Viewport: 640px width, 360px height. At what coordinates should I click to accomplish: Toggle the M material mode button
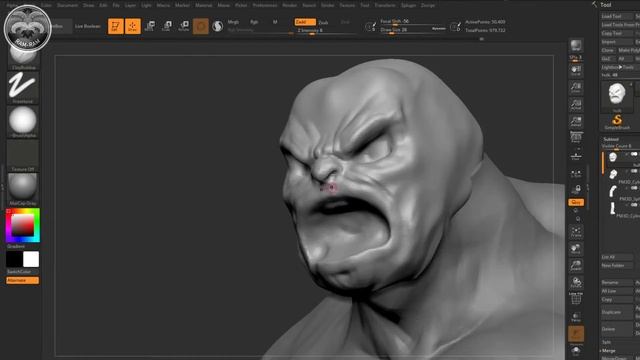pos(275,22)
